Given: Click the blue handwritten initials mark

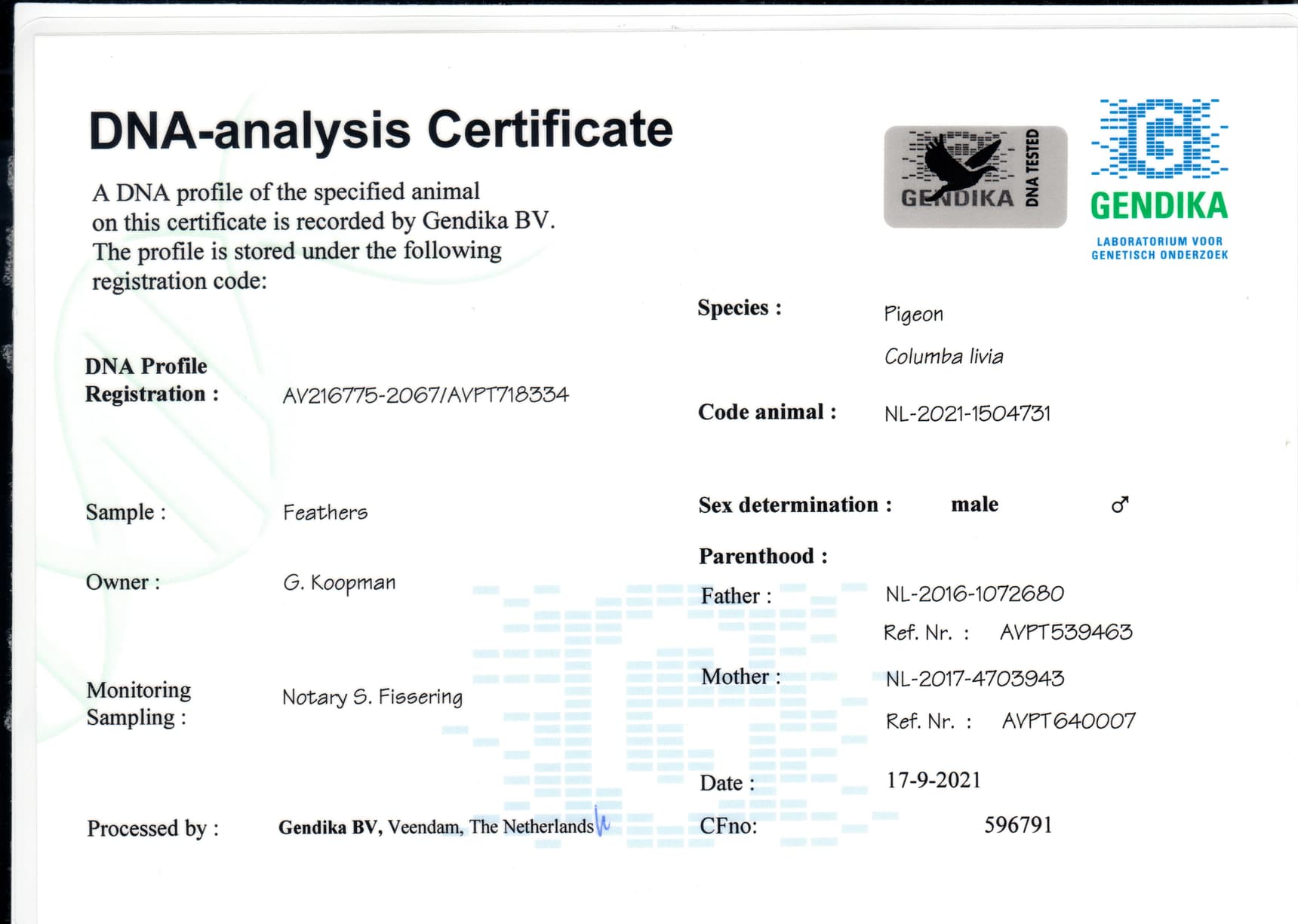Looking at the screenshot, I should 602,821.
